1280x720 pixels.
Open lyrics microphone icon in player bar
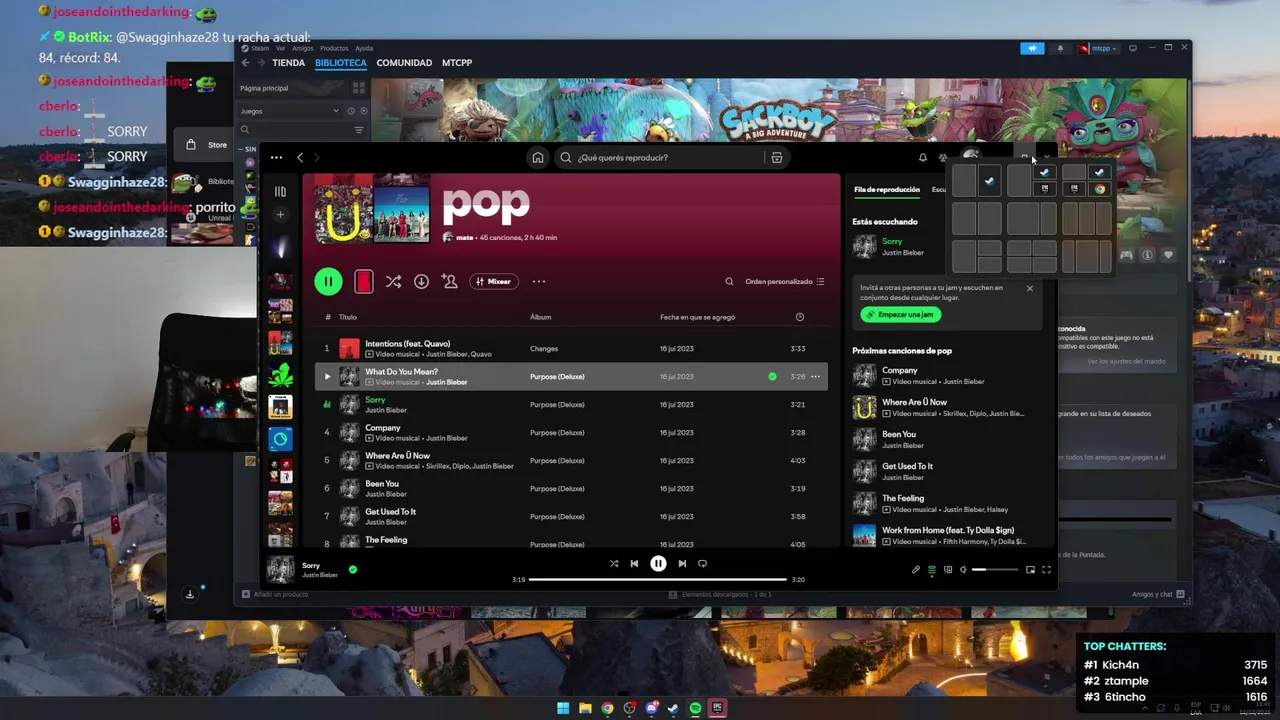915,570
